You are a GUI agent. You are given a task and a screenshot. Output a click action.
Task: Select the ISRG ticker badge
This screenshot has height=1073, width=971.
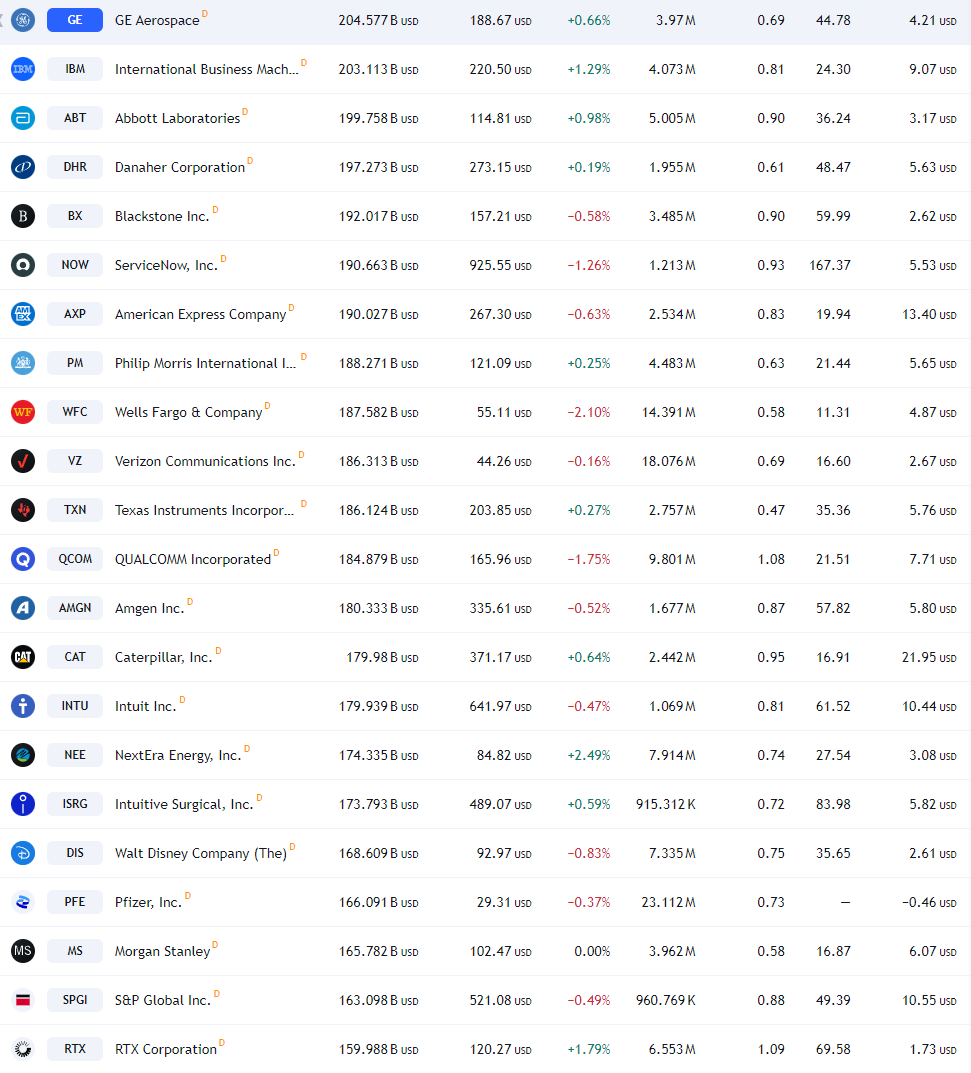(75, 804)
